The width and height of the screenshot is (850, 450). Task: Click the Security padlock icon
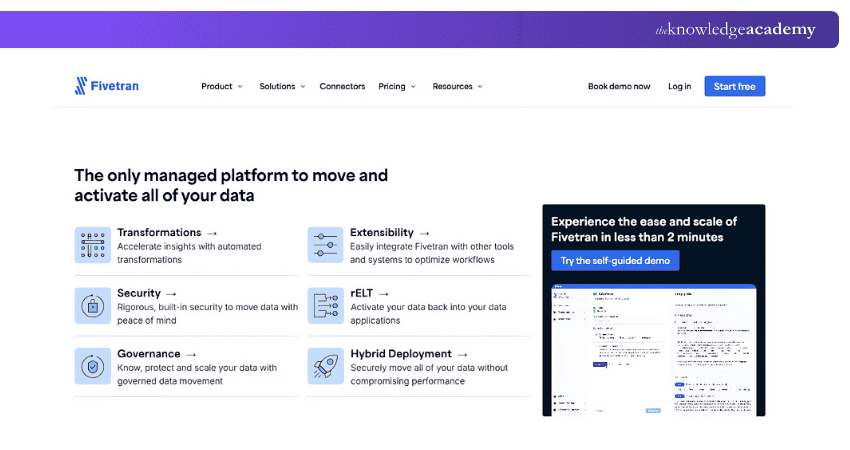coord(93,306)
